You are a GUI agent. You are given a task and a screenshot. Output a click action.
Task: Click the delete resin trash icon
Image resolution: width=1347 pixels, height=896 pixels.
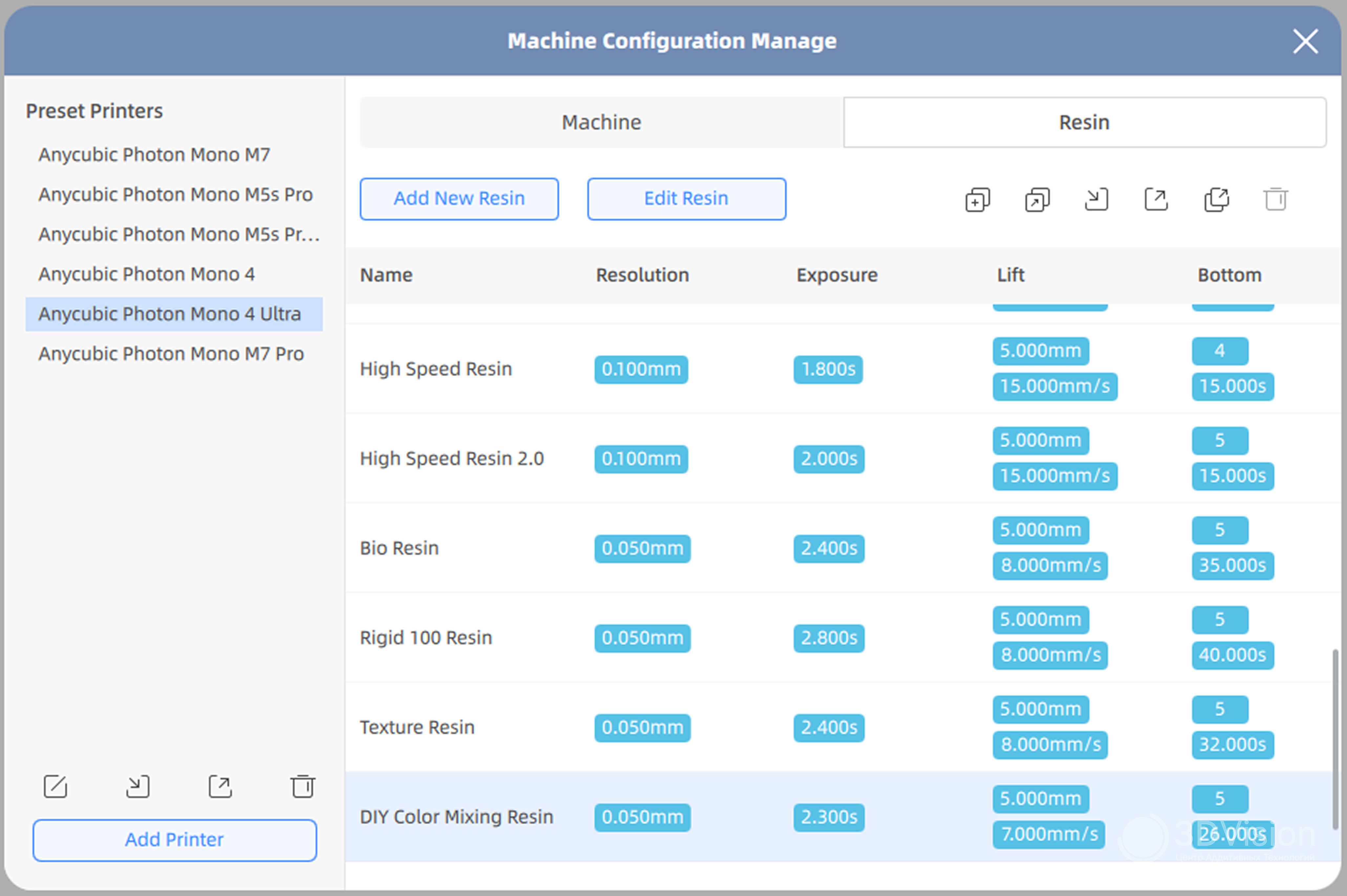click(x=1275, y=199)
